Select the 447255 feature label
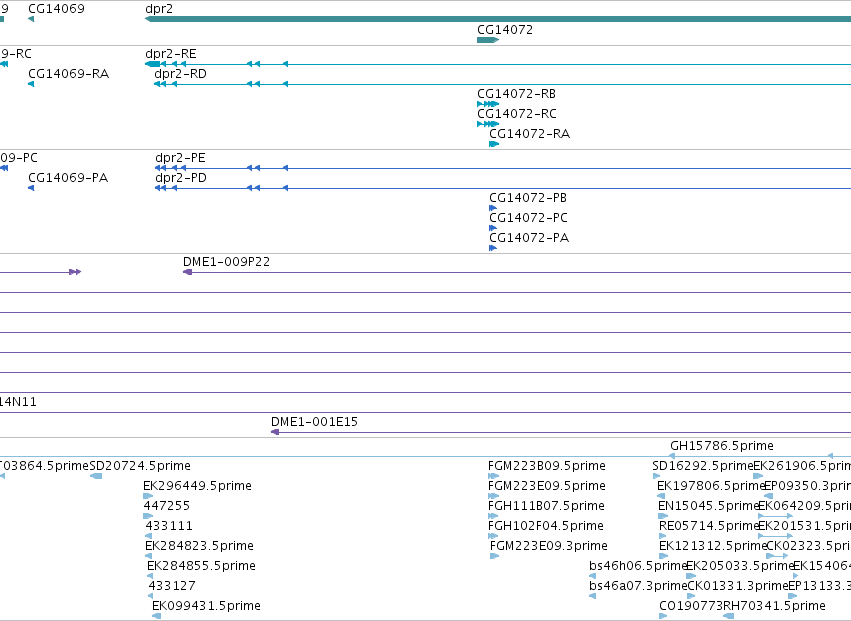This screenshot has width=851, height=621. (167, 506)
